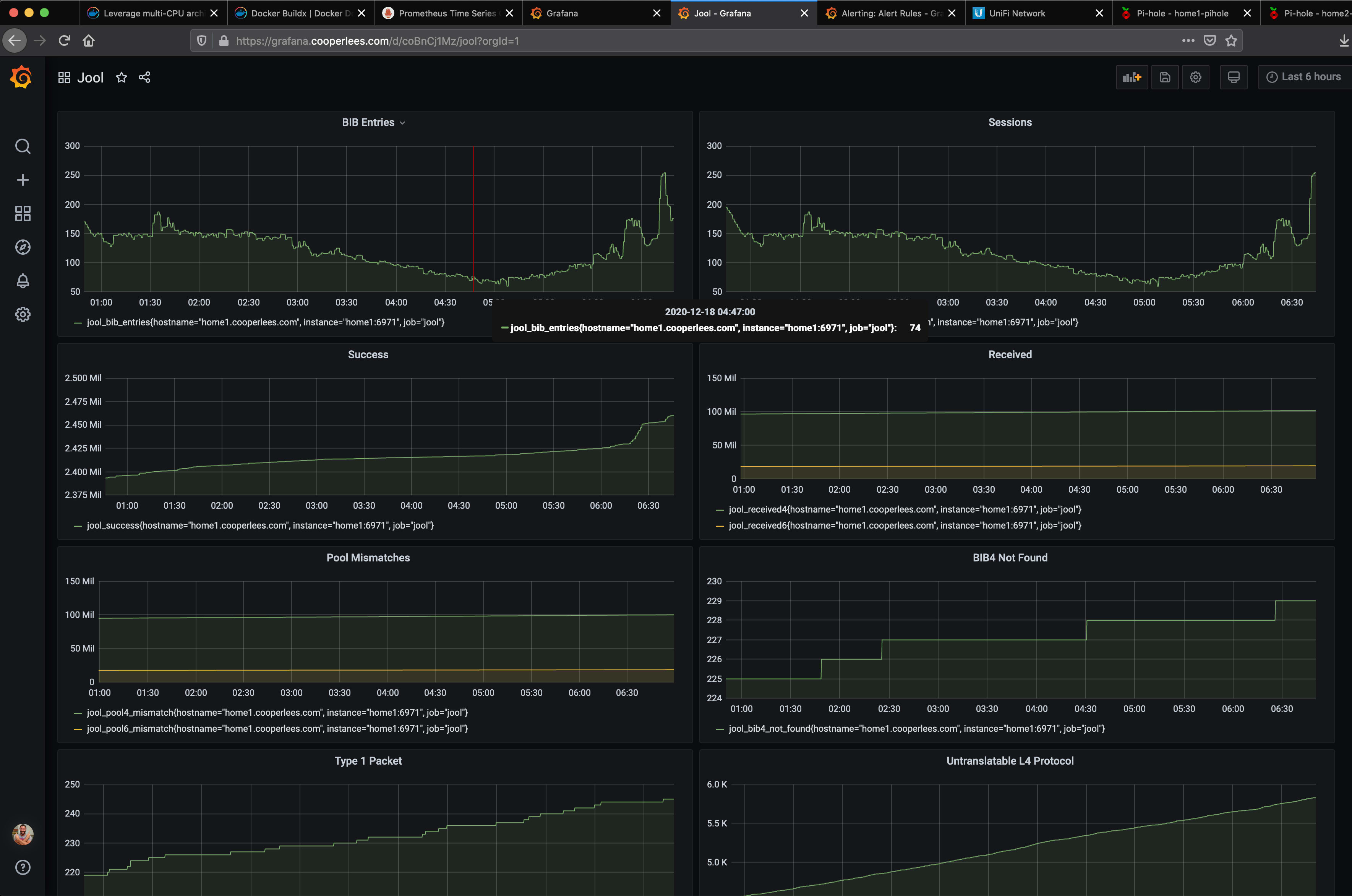
Task: Switch to the UniFi Network tab
Action: [1018, 13]
